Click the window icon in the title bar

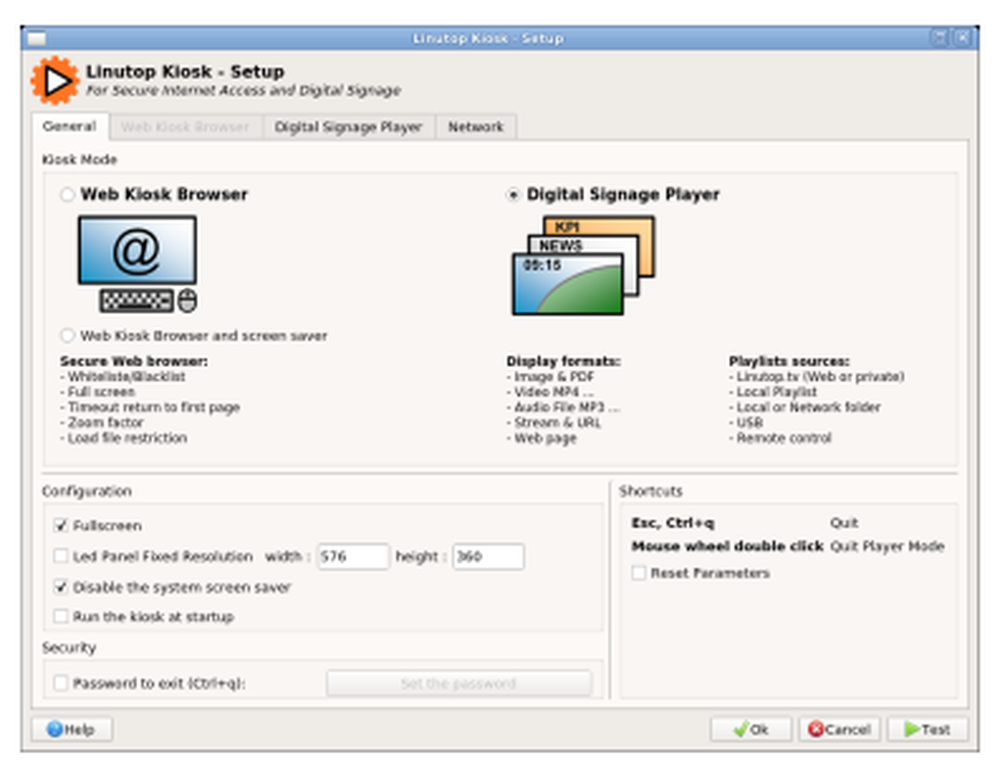click(37, 37)
